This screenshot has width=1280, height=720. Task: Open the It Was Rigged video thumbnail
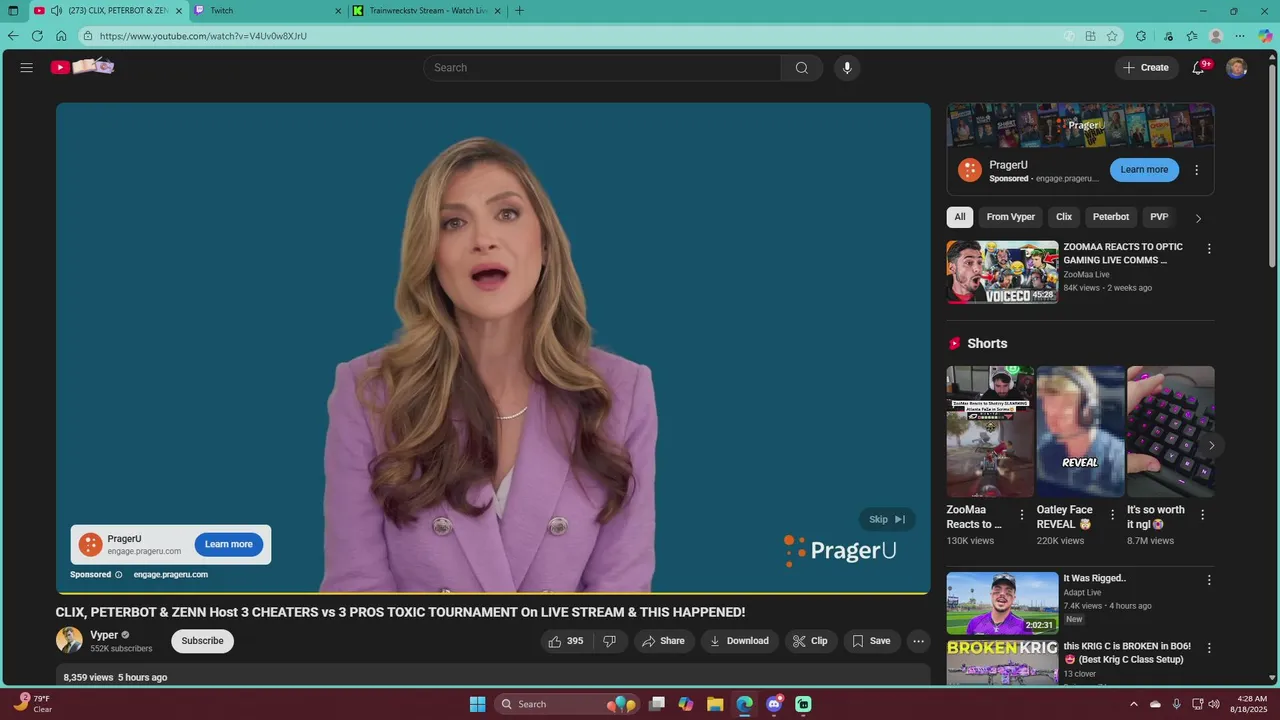pos(1002,603)
